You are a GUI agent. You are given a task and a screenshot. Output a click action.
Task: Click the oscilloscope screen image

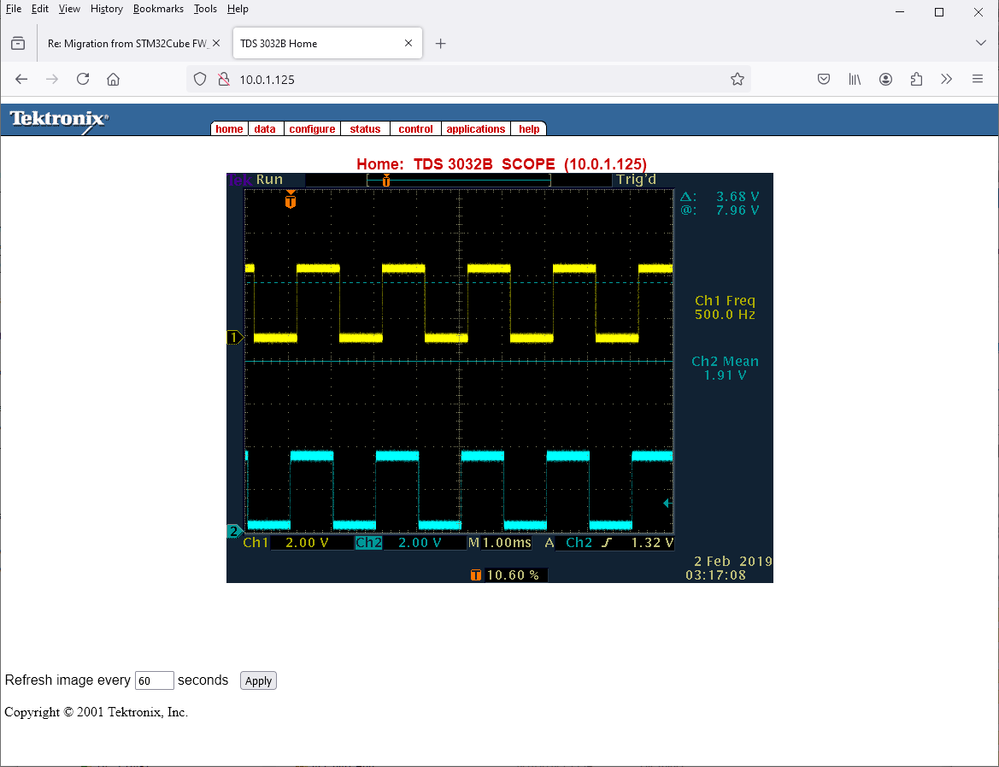pos(500,378)
